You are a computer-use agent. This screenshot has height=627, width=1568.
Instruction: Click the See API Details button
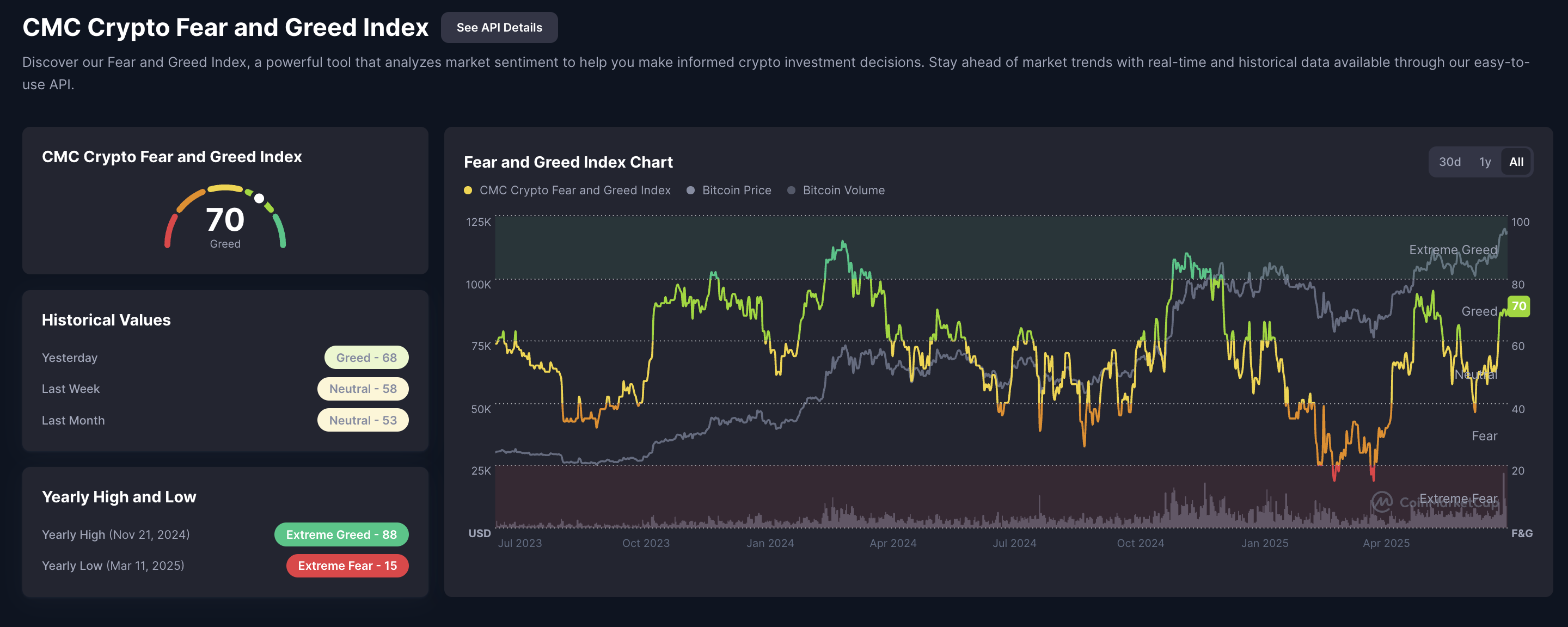(499, 27)
